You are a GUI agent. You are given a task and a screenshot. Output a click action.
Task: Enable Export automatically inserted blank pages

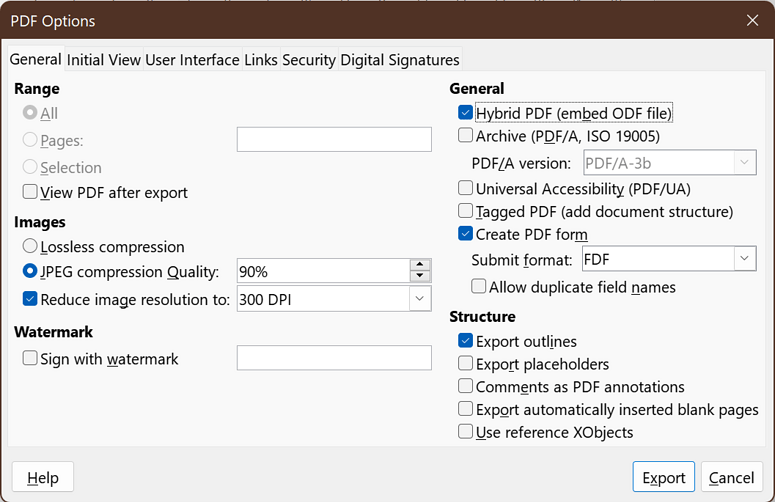[x=466, y=409]
